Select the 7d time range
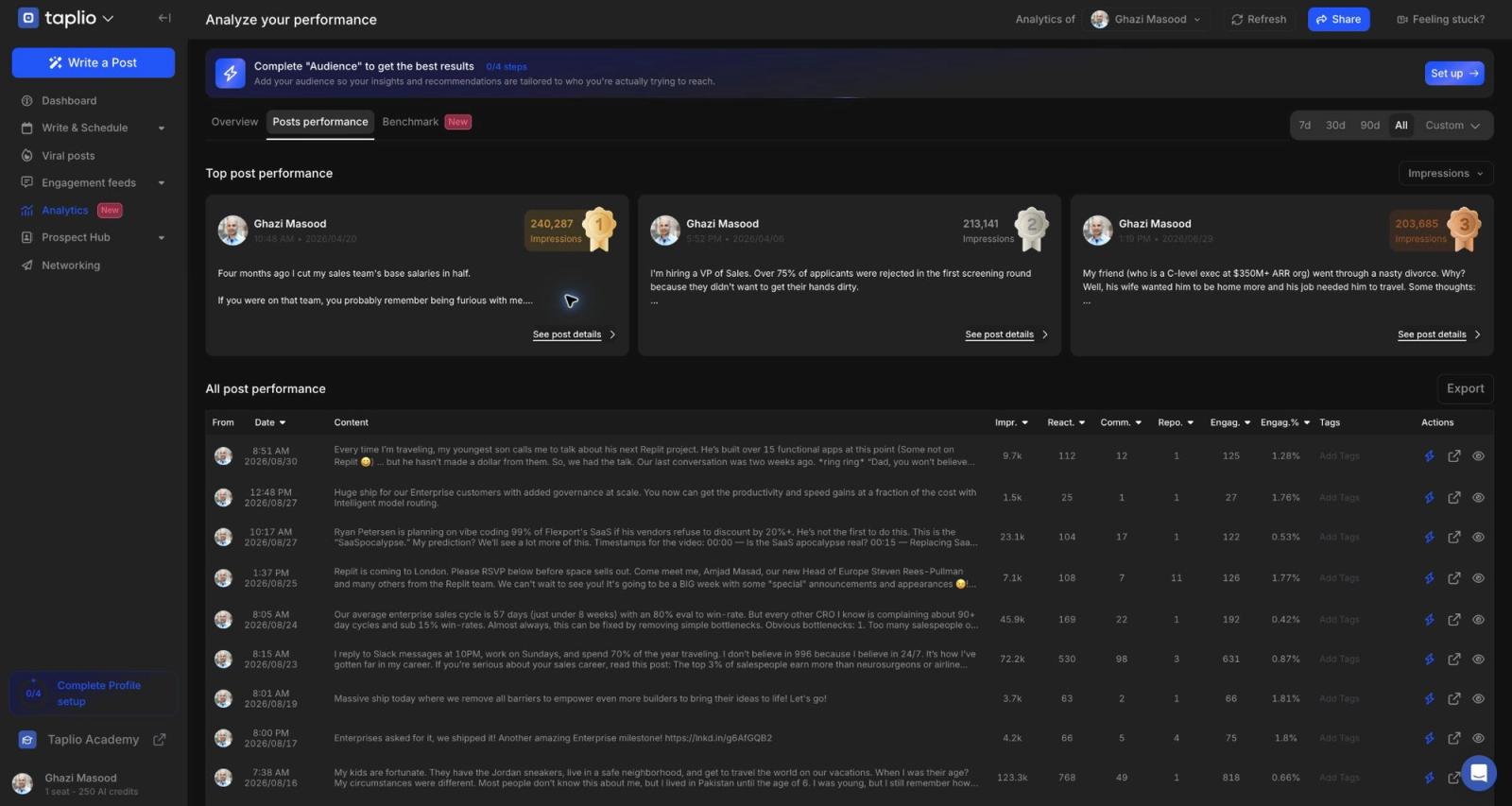Image resolution: width=1512 pixels, height=806 pixels. click(x=1305, y=125)
